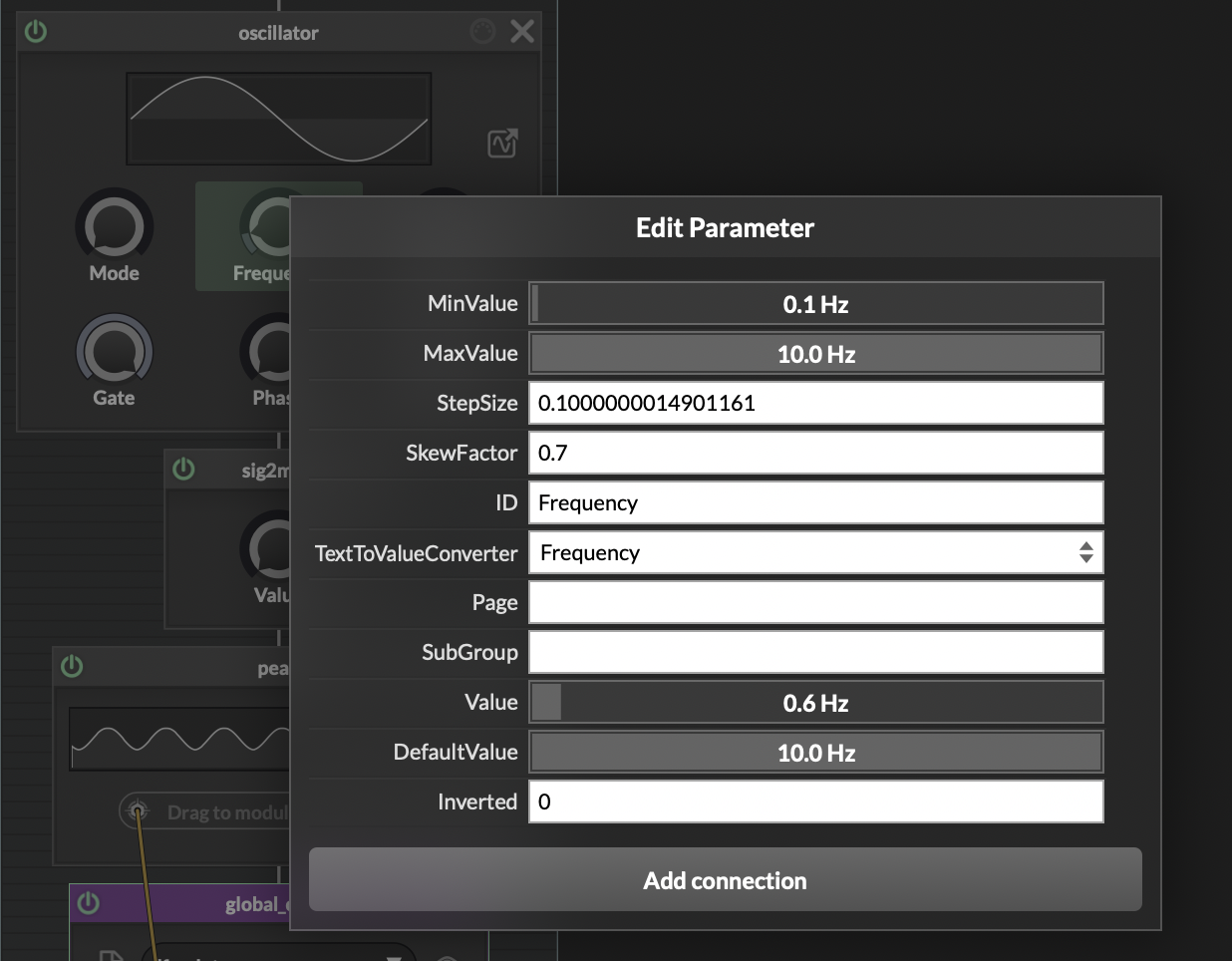This screenshot has width=1232, height=961.
Task: Click the empty Page input field
Action: tap(815, 602)
